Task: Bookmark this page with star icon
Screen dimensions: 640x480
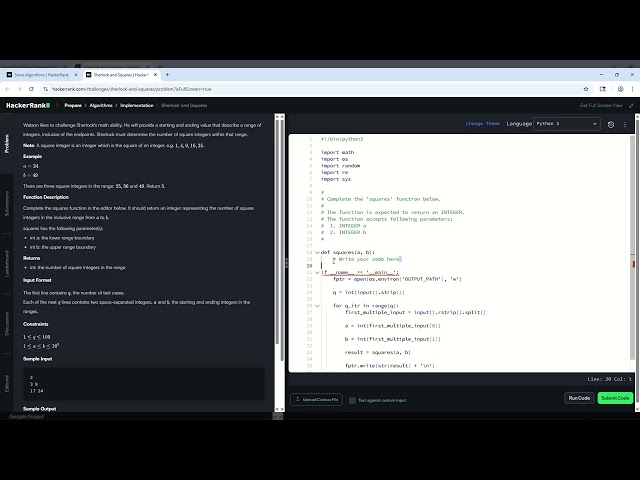Action: point(586,89)
